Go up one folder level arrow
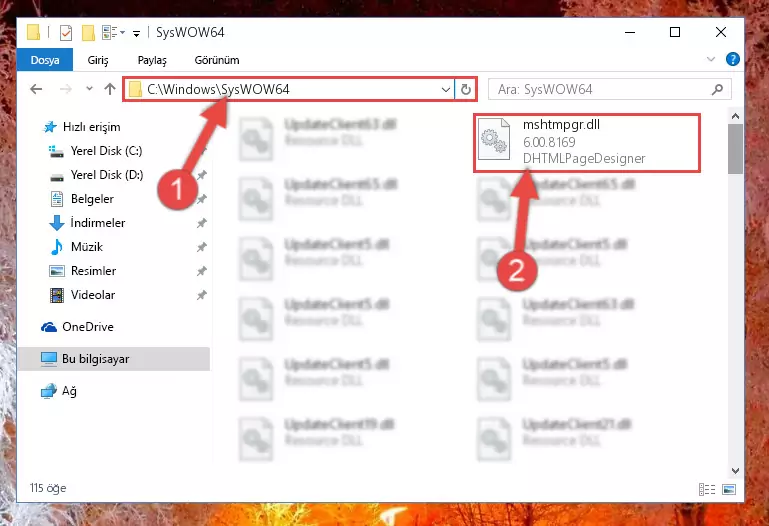 110,89
